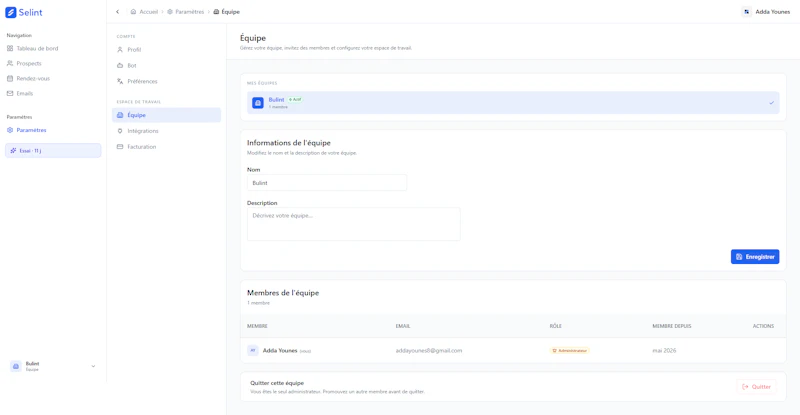This screenshot has height=415, width=800.
Task: Click Adda Younes name in members table
Action: (280, 351)
